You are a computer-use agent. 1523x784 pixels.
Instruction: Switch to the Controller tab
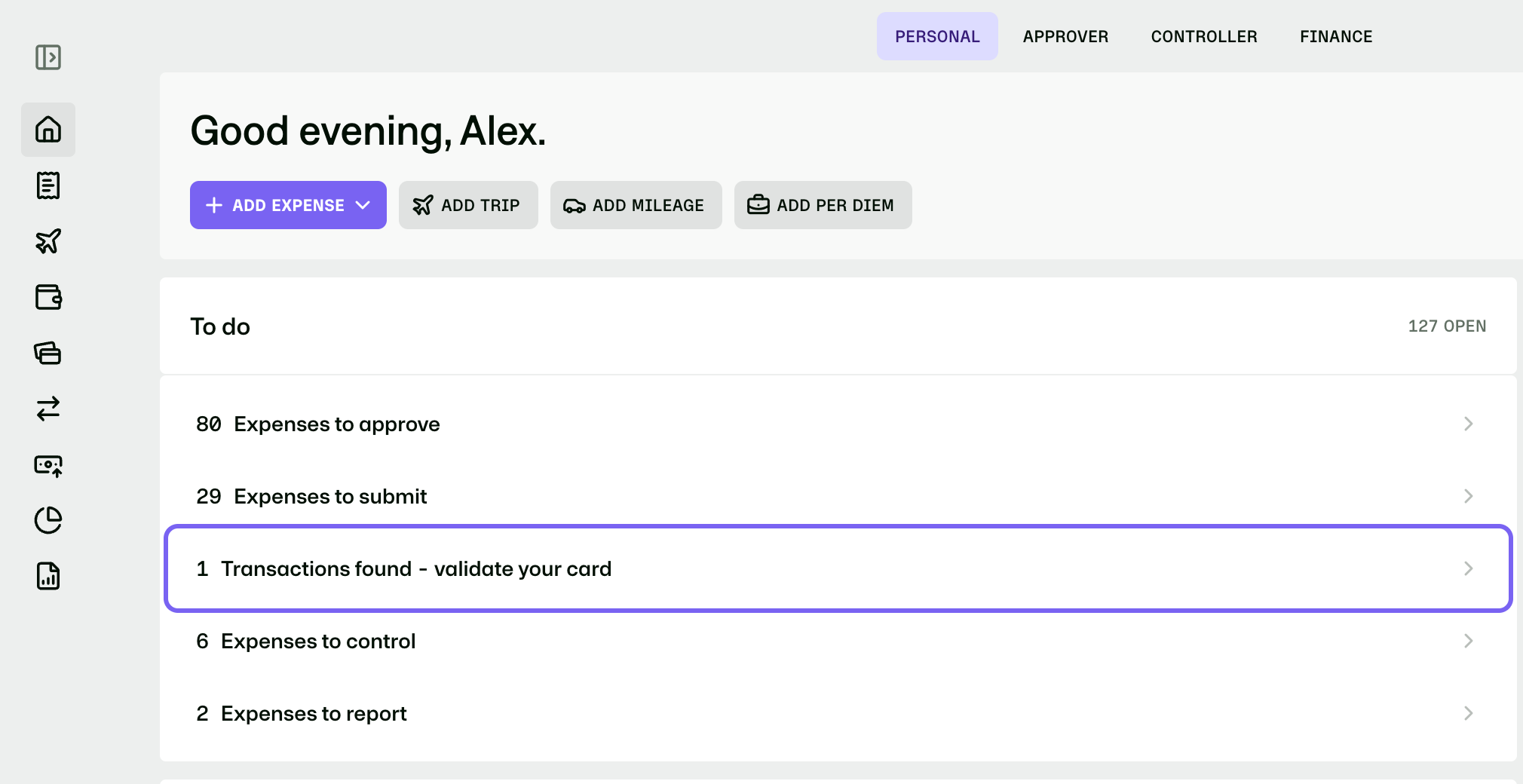pos(1204,36)
